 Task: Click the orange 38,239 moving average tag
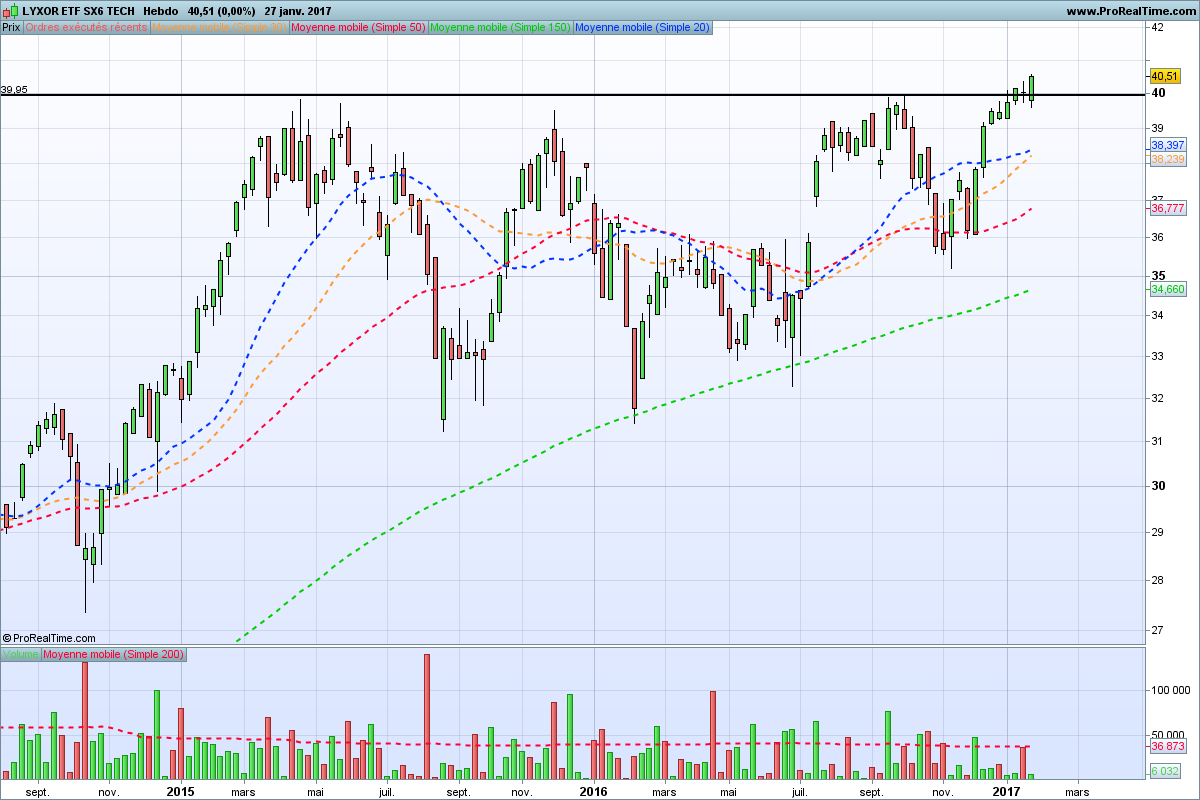1168,159
